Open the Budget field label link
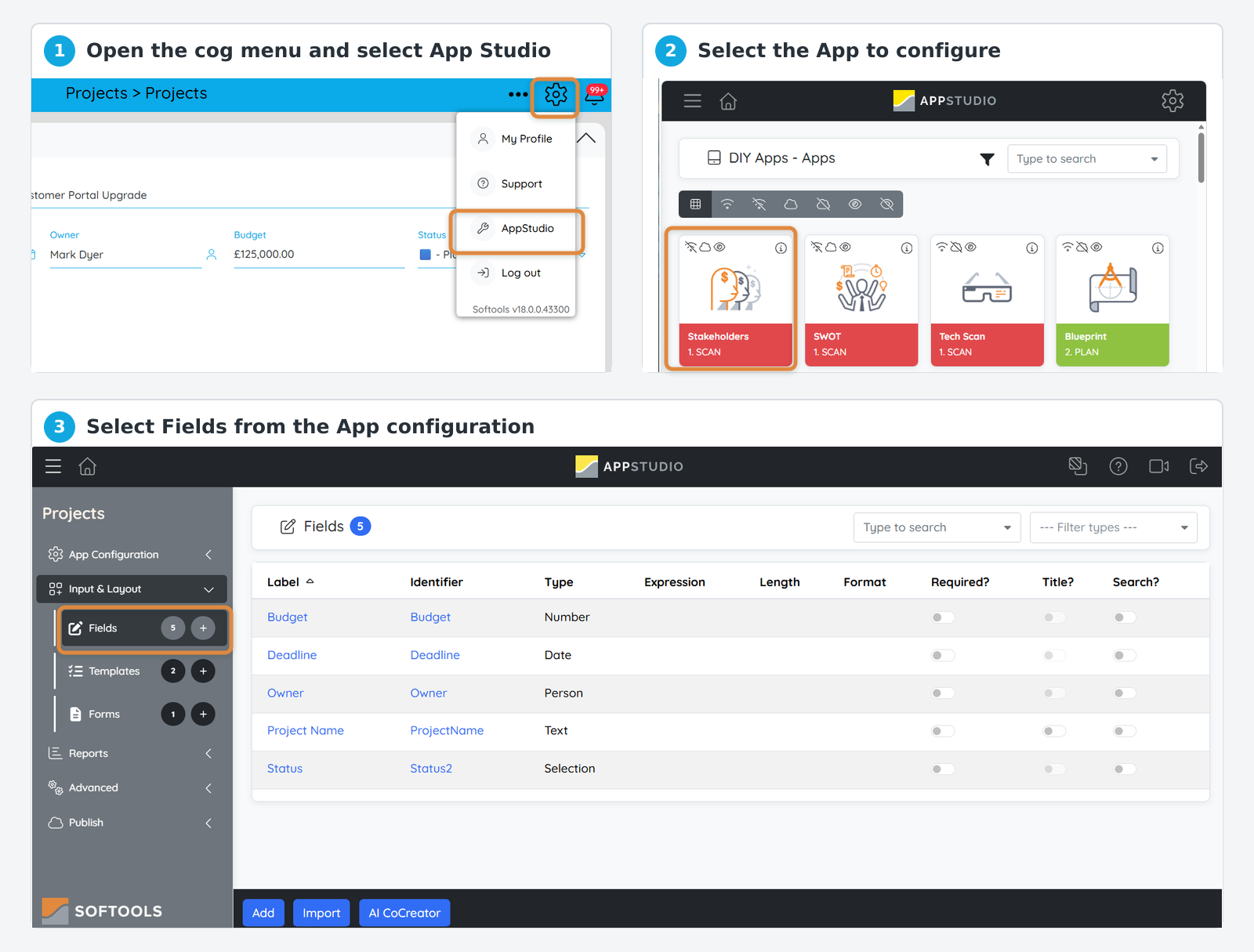The height and width of the screenshot is (952, 1254). pyautogui.click(x=287, y=617)
